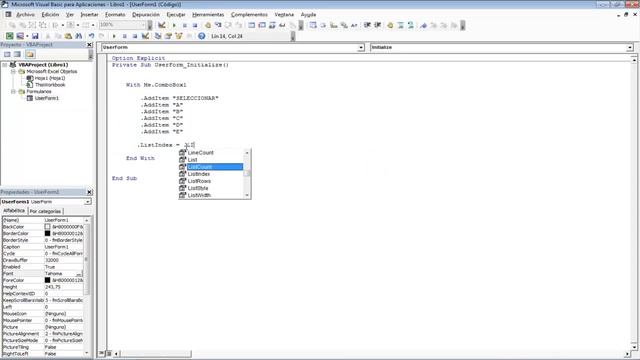Viewport: 640px width, 360px height.
Task: Switch to the Alfabética tab
Action: [x=14, y=211]
